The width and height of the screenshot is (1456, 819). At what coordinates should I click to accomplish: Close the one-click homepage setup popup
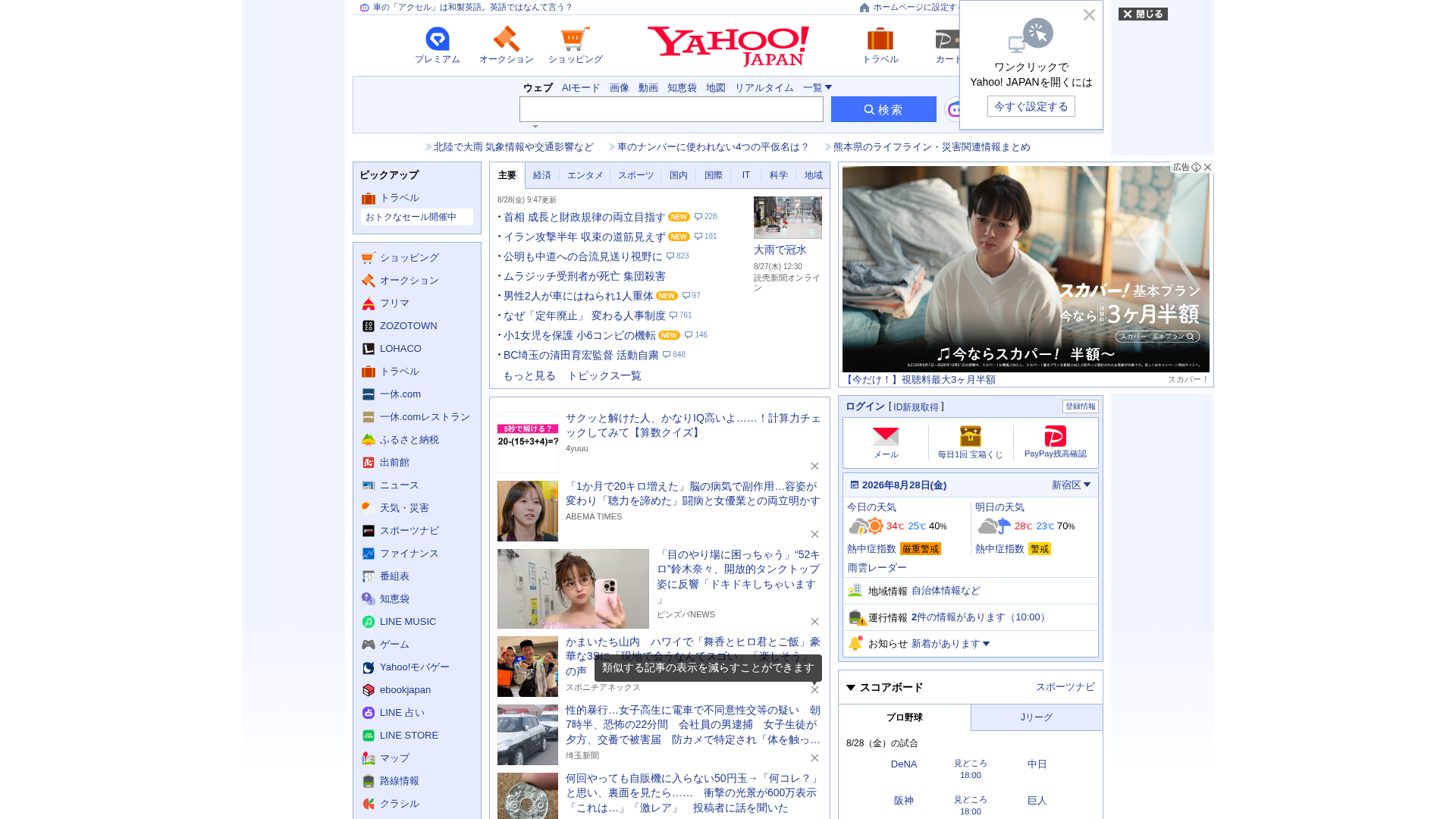click(1089, 15)
